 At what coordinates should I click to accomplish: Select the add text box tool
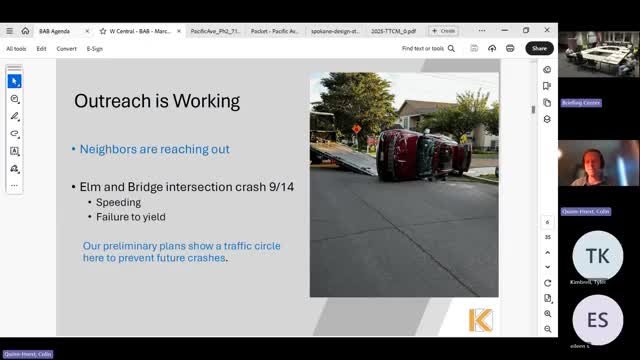coord(15,151)
